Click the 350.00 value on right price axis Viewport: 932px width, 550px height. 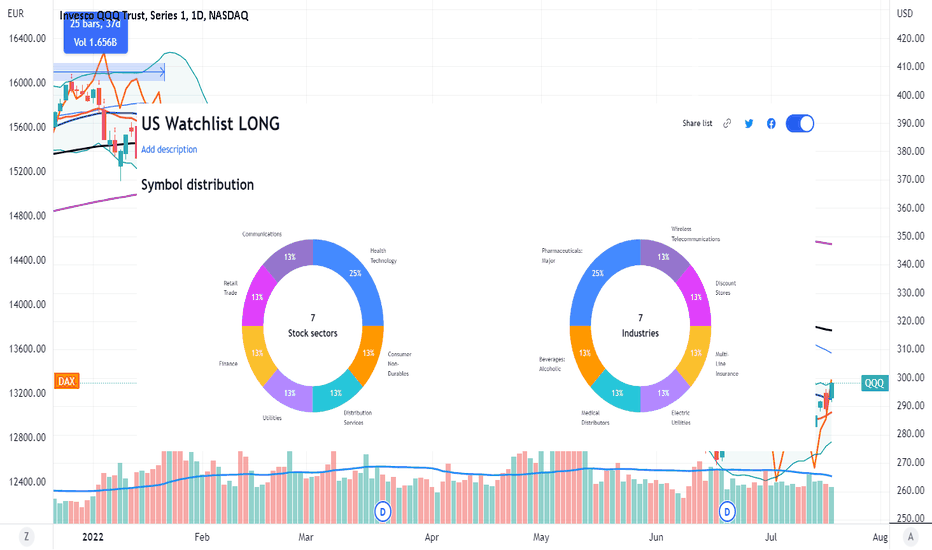[x=910, y=236]
